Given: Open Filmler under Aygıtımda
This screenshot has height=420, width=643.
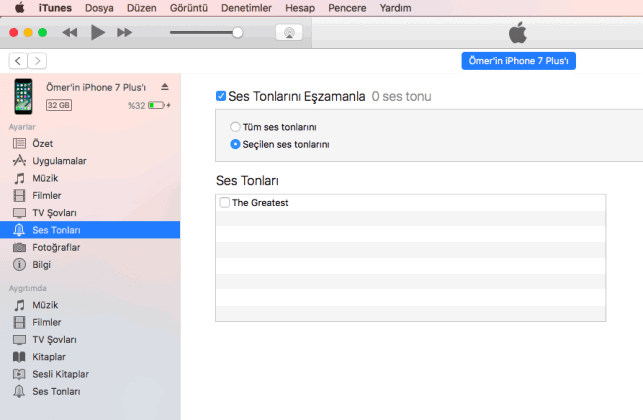Looking at the screenshot, I should point(90,322).
